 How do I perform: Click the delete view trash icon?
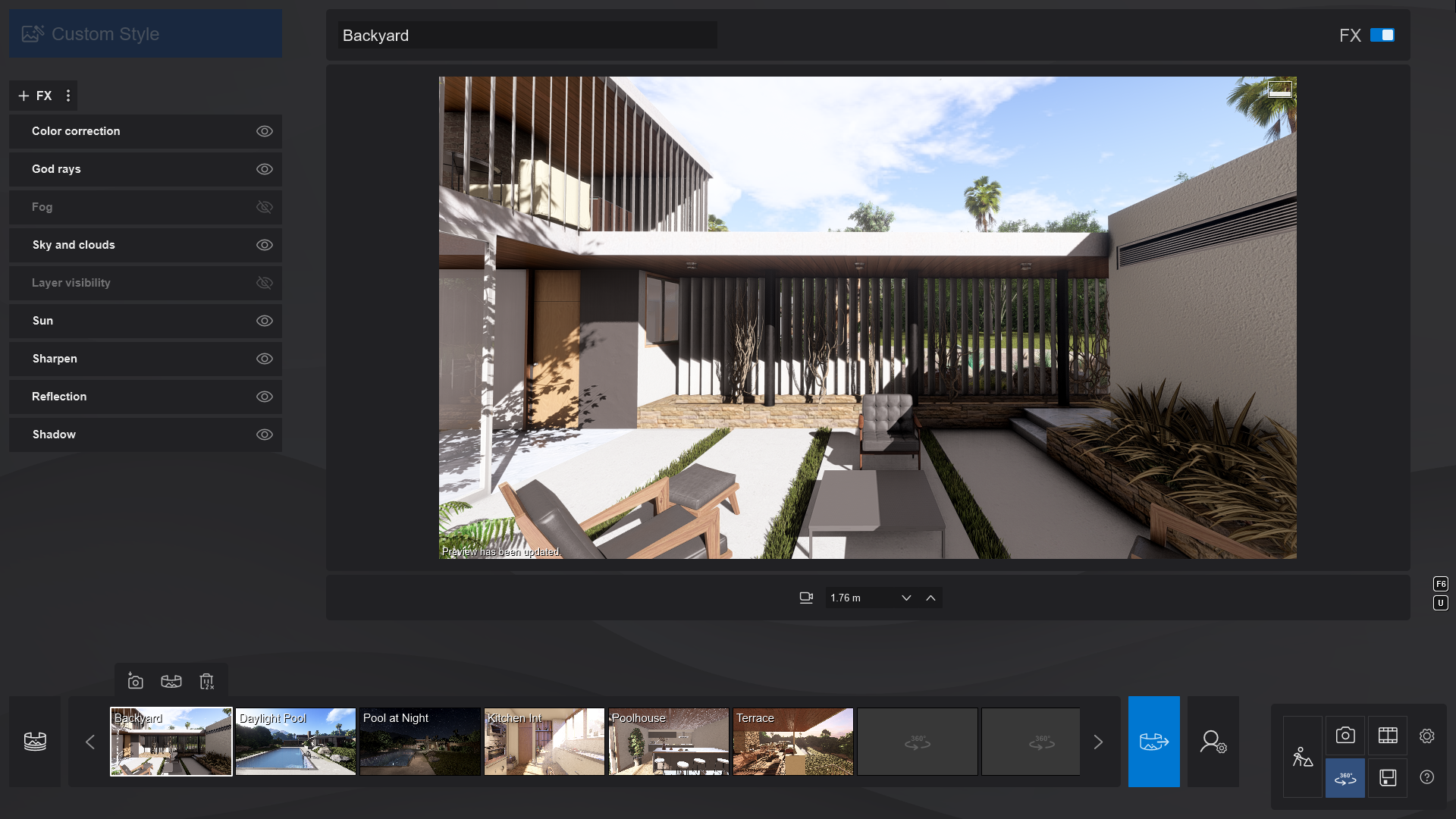pyautogui.click(x=206, y=681)
